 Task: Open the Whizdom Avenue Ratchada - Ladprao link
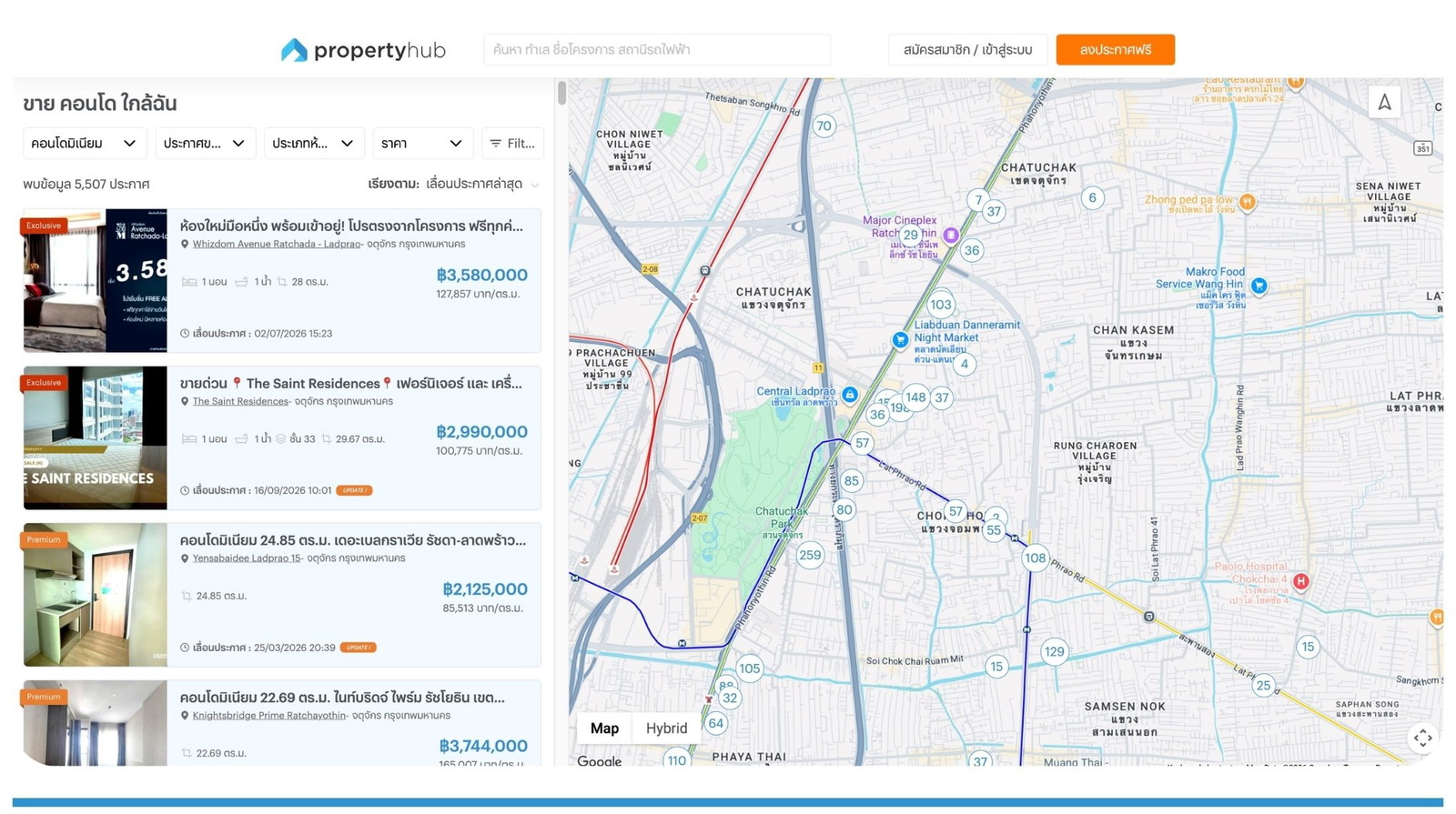pos(277,244)
